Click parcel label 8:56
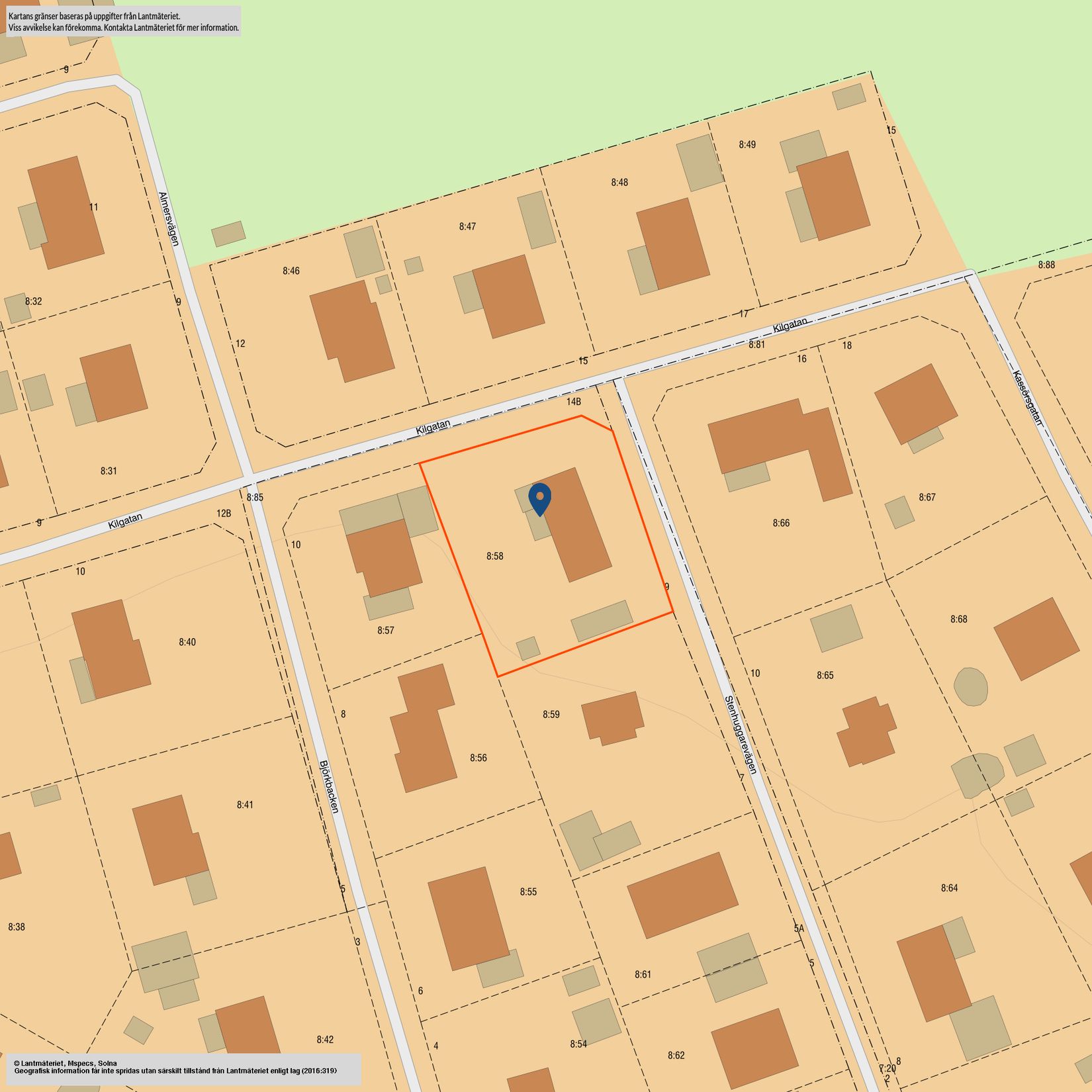The width and height of the screenshot is (1092, 1092). point(478,758)
